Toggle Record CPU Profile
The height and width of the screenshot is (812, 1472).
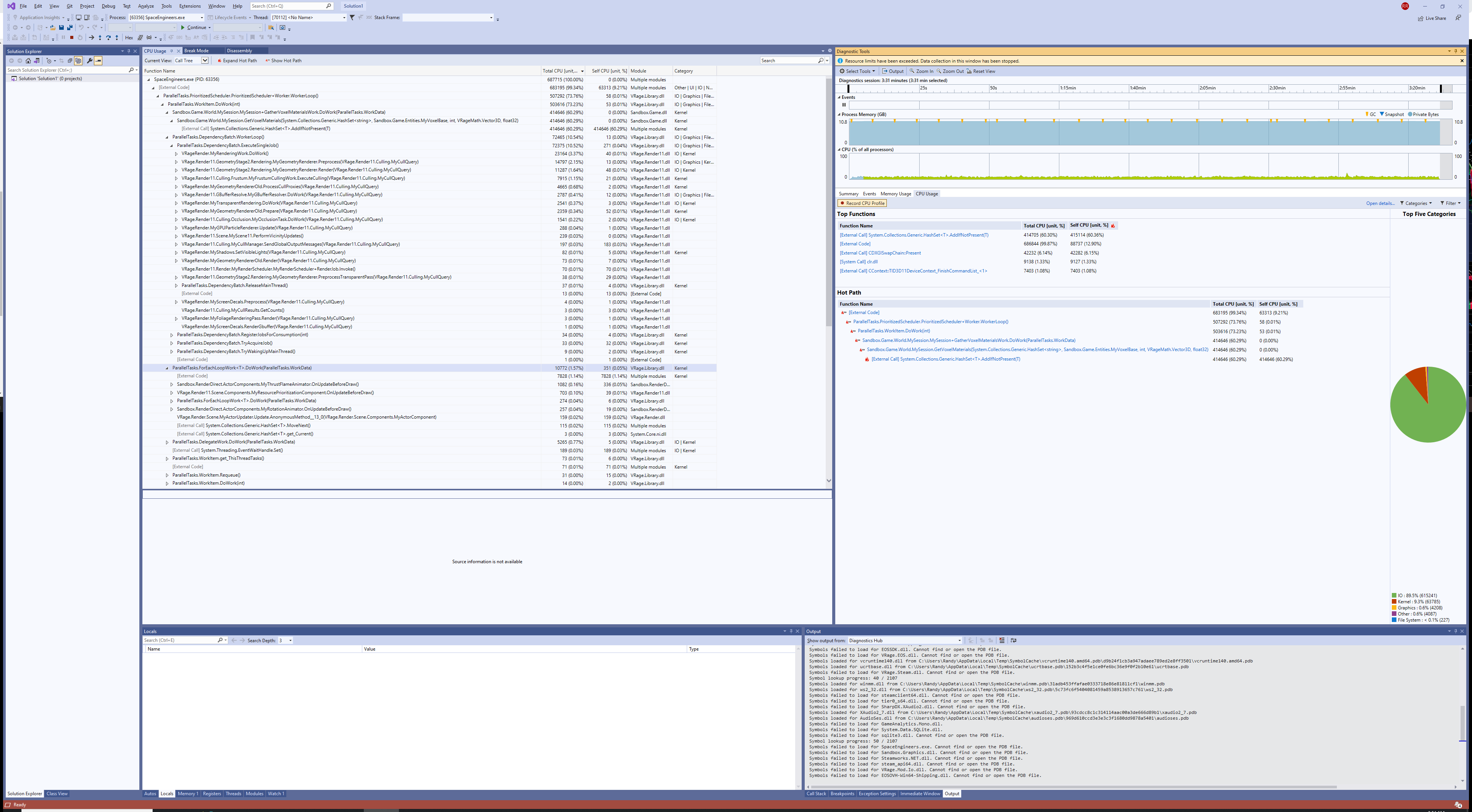862,203
